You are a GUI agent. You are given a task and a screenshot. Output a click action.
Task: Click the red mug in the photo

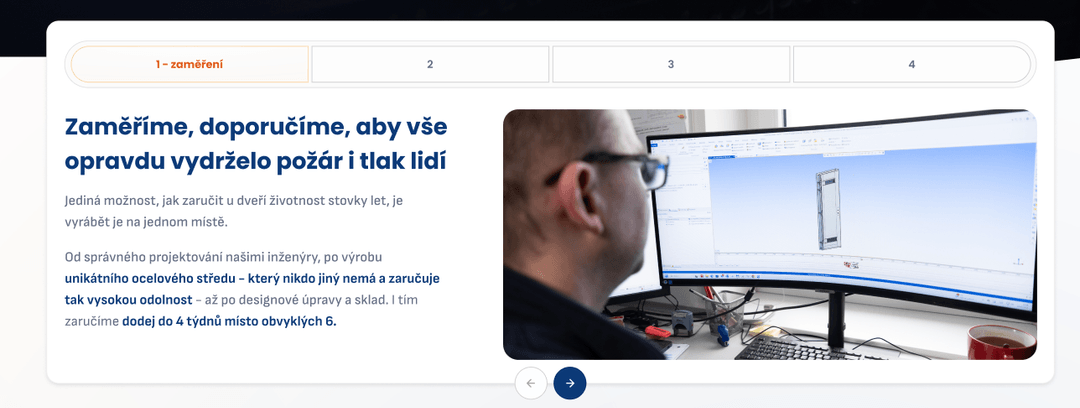(1000, 342)
